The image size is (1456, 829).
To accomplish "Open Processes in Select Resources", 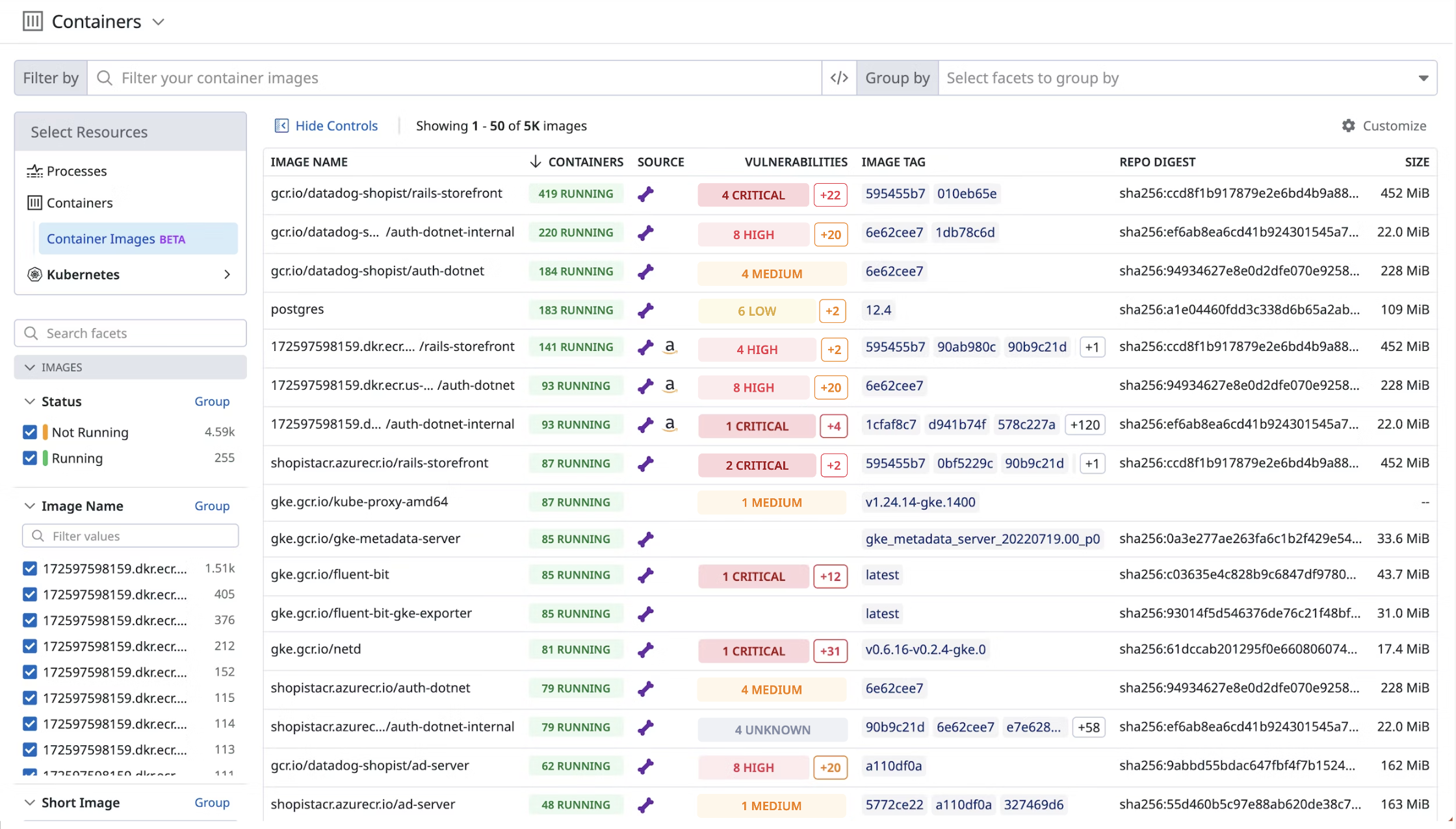I will [76, 171].
